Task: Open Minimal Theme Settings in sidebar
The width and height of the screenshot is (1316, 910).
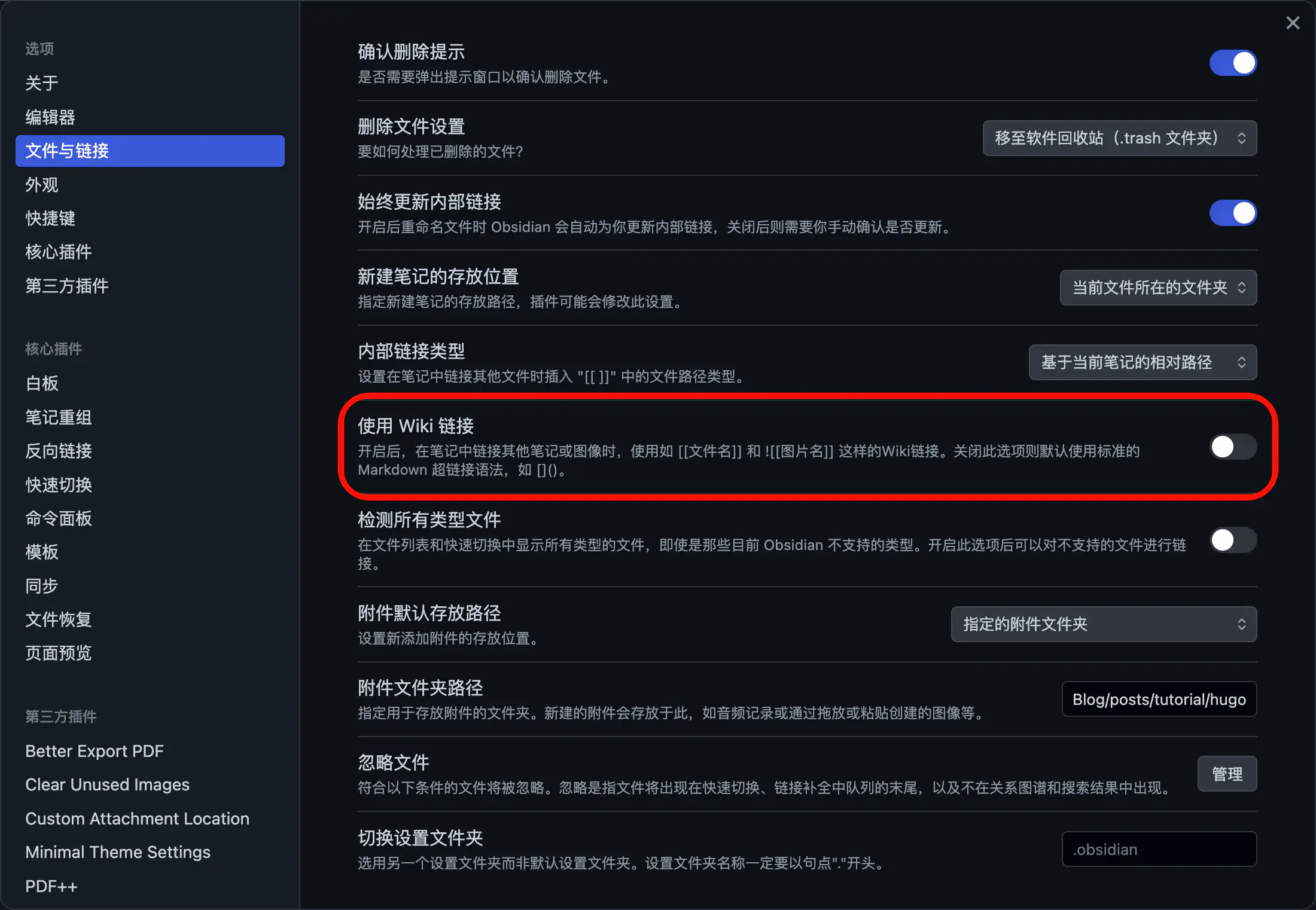Action: [118, 852]
